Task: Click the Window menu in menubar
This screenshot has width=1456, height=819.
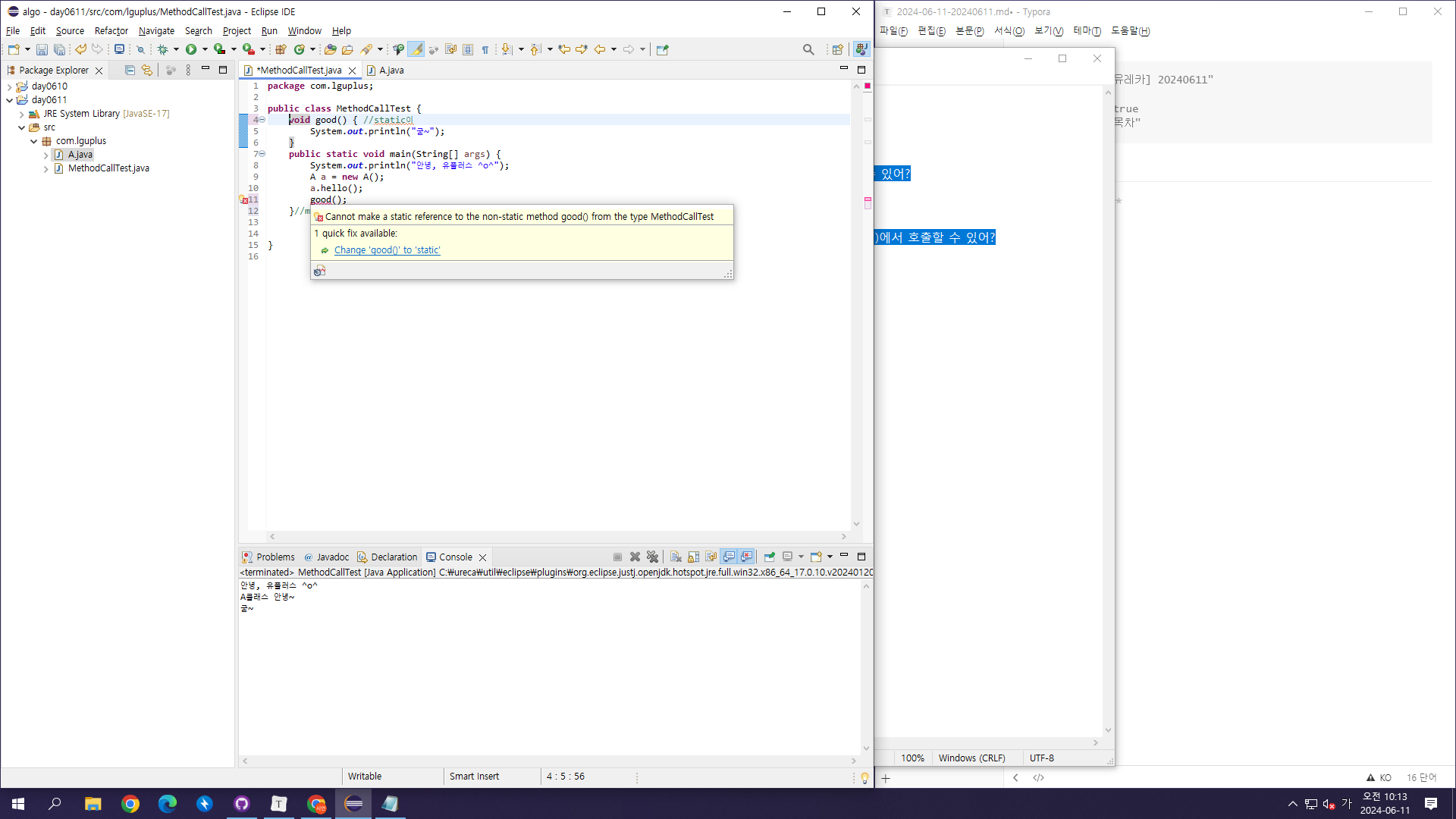Action: [304, 31]
